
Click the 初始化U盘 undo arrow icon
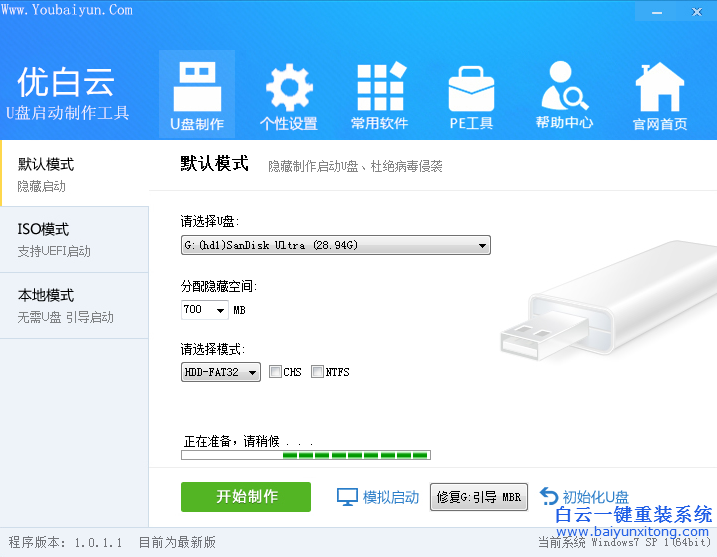coord(549,496)
